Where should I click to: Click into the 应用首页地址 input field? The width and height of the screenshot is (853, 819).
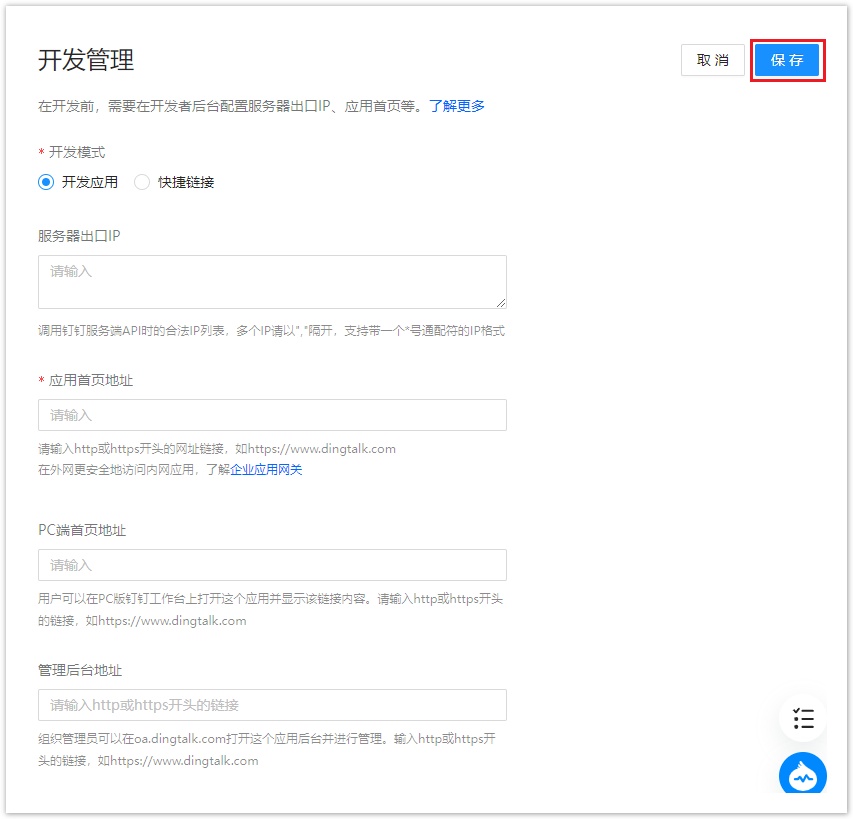point(272,415)
